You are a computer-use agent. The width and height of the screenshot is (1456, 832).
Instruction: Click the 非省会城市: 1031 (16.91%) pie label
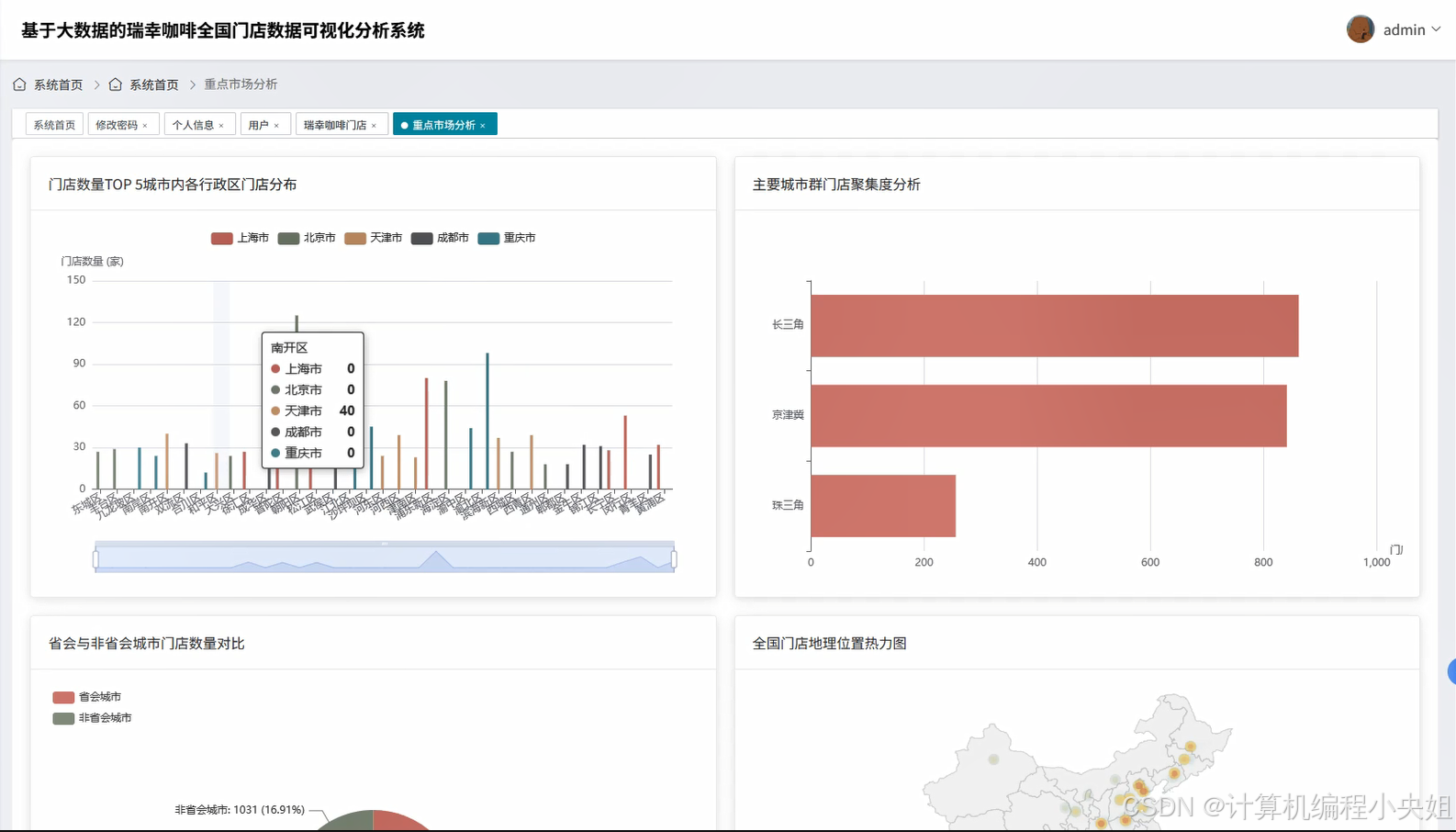(240, 810)
